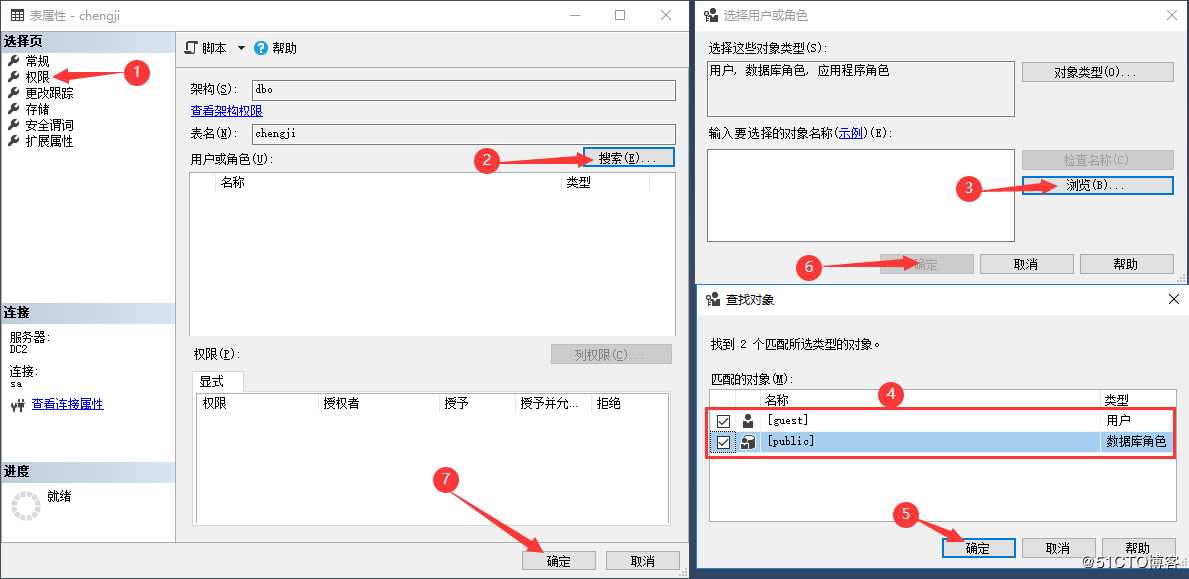This screenshot has width=1189, height=579.
Task: Click the user icon in the 选择用户或角色 title bar
Action: (711, 15)
